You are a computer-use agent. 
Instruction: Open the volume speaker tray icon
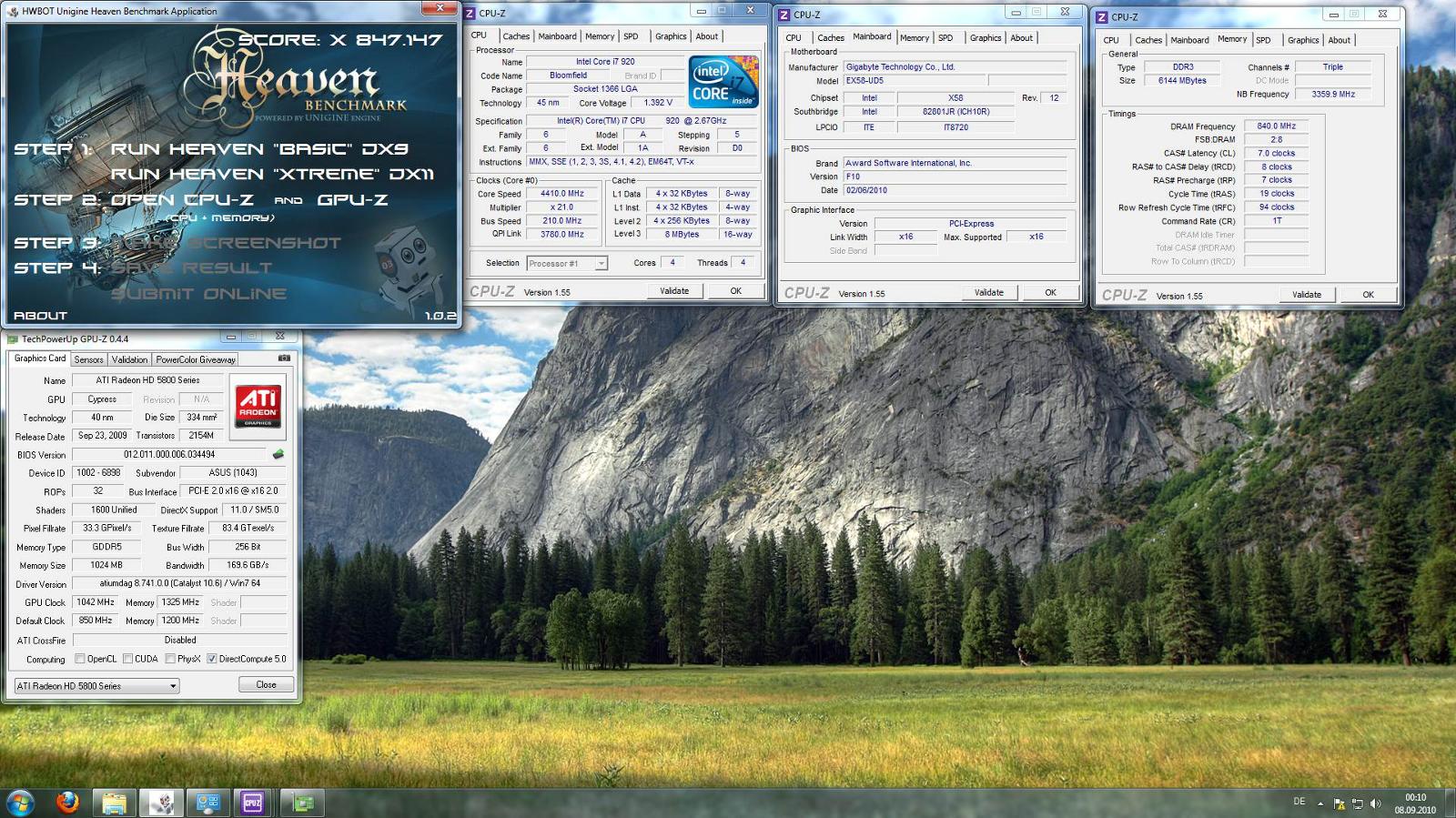1375,803
